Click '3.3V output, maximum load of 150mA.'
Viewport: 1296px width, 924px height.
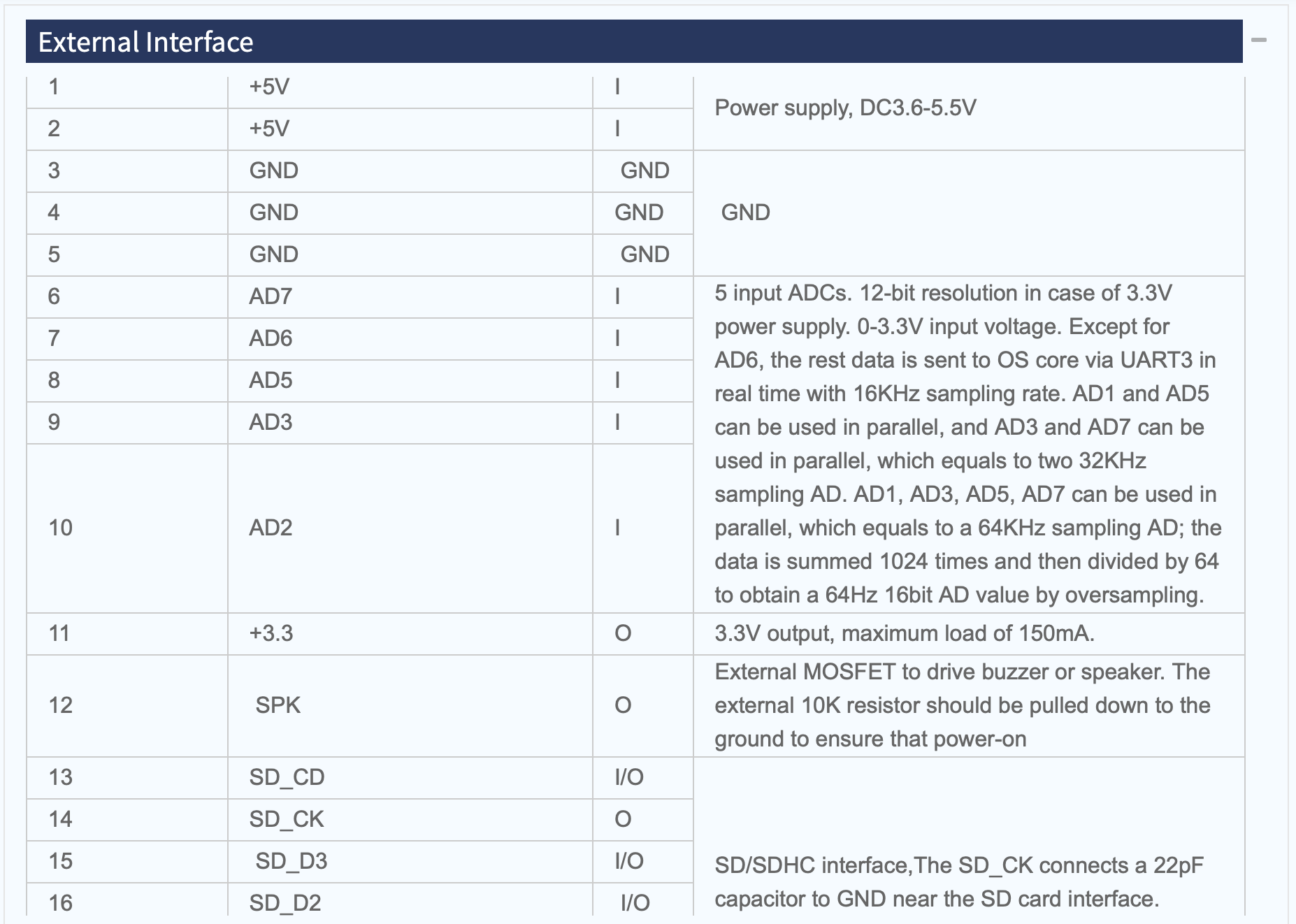(905, 633)
